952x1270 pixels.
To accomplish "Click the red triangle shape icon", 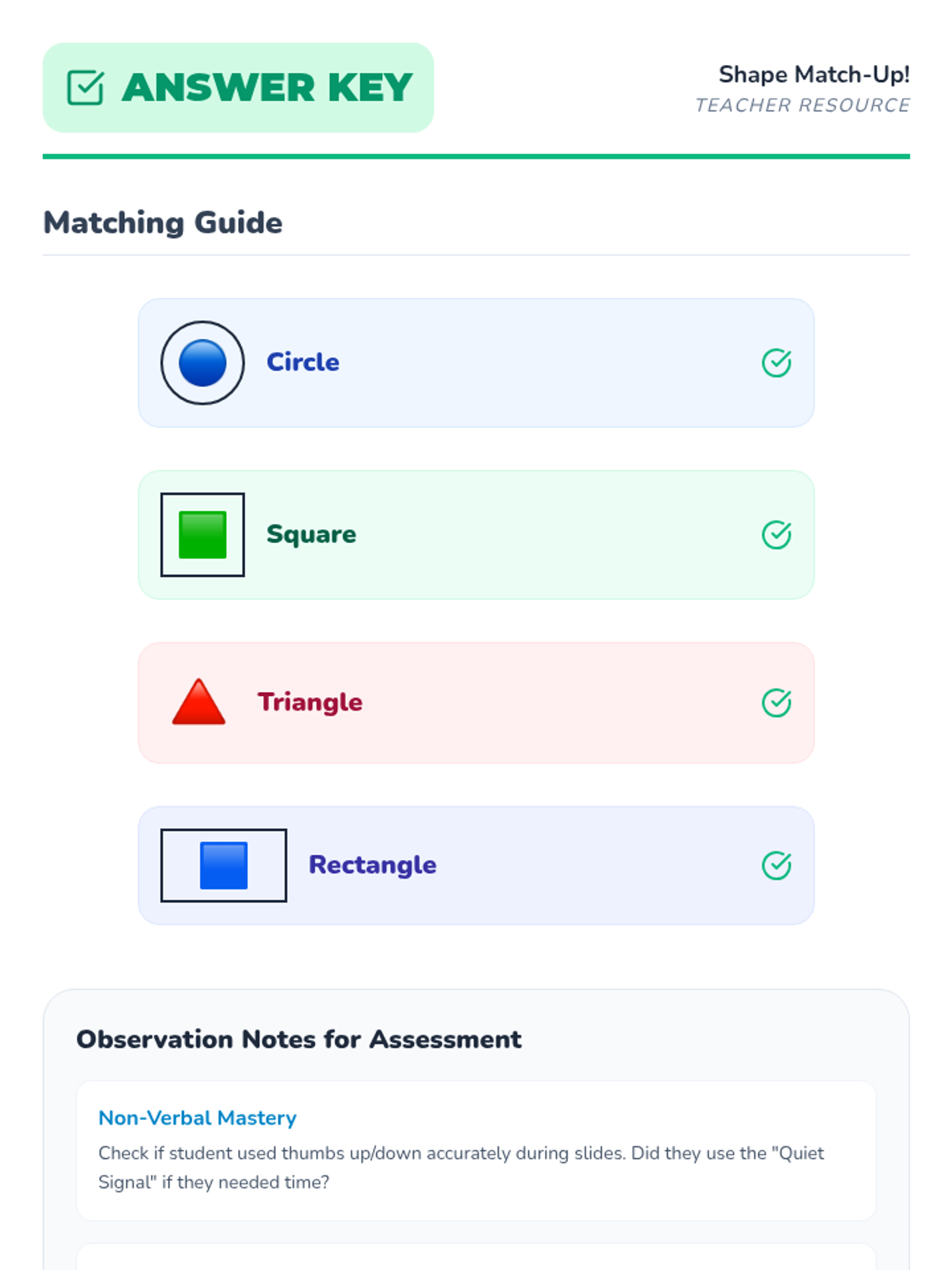I will tap(198, 702).
